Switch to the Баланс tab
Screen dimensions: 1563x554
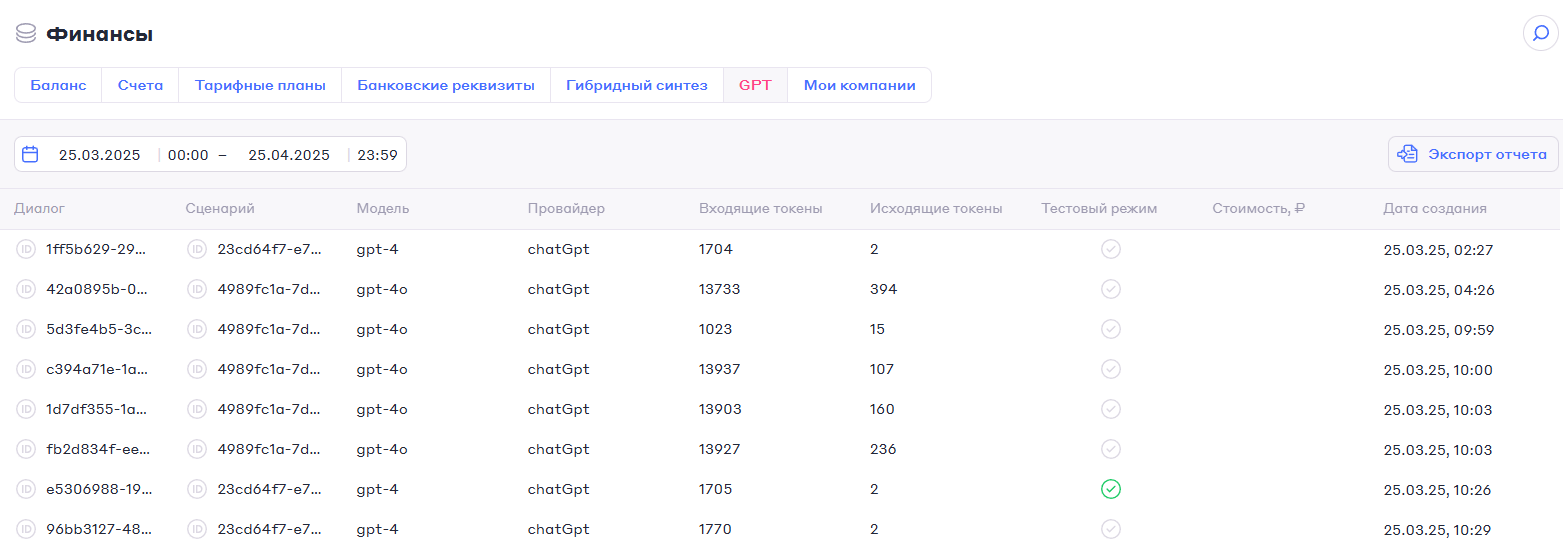point(58,85)
